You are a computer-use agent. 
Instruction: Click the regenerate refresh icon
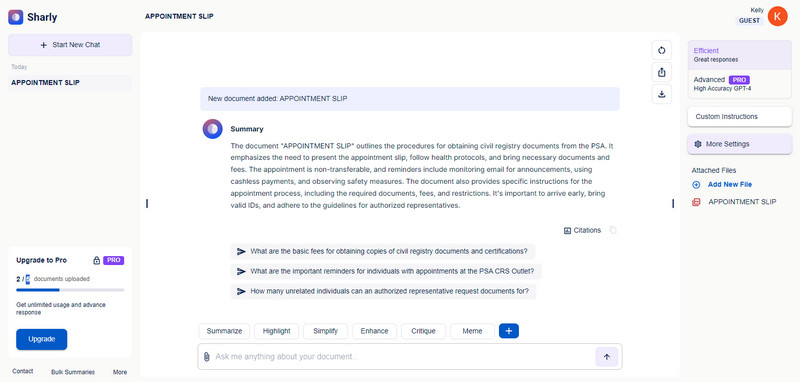click(662, 50)
